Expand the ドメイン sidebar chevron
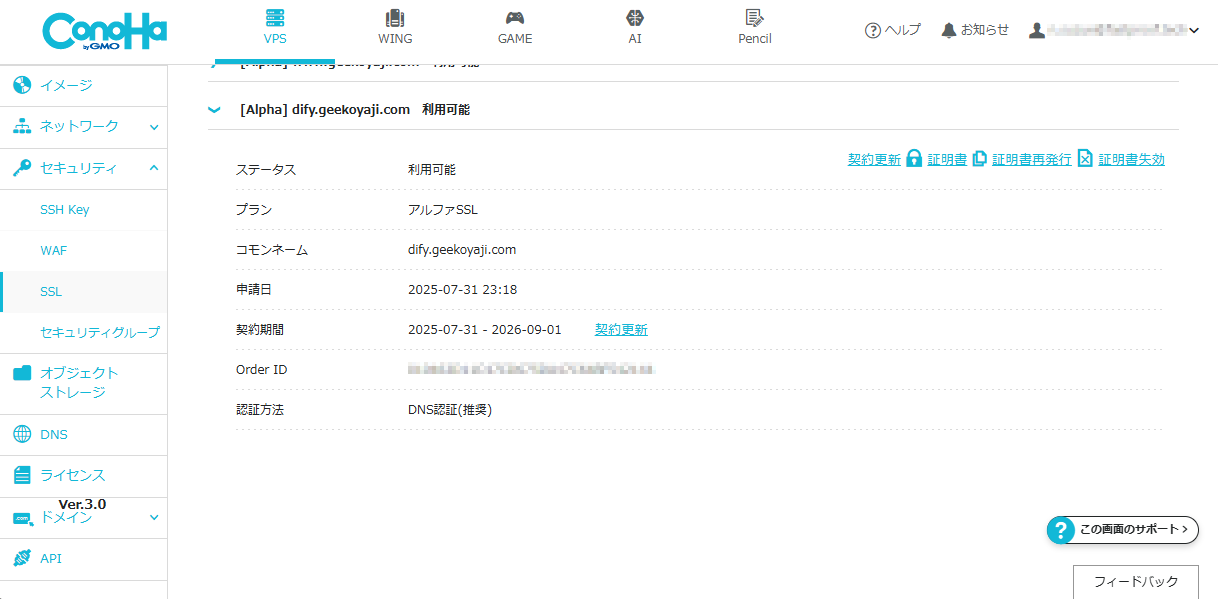1218x599 pixels. [154, 517]
